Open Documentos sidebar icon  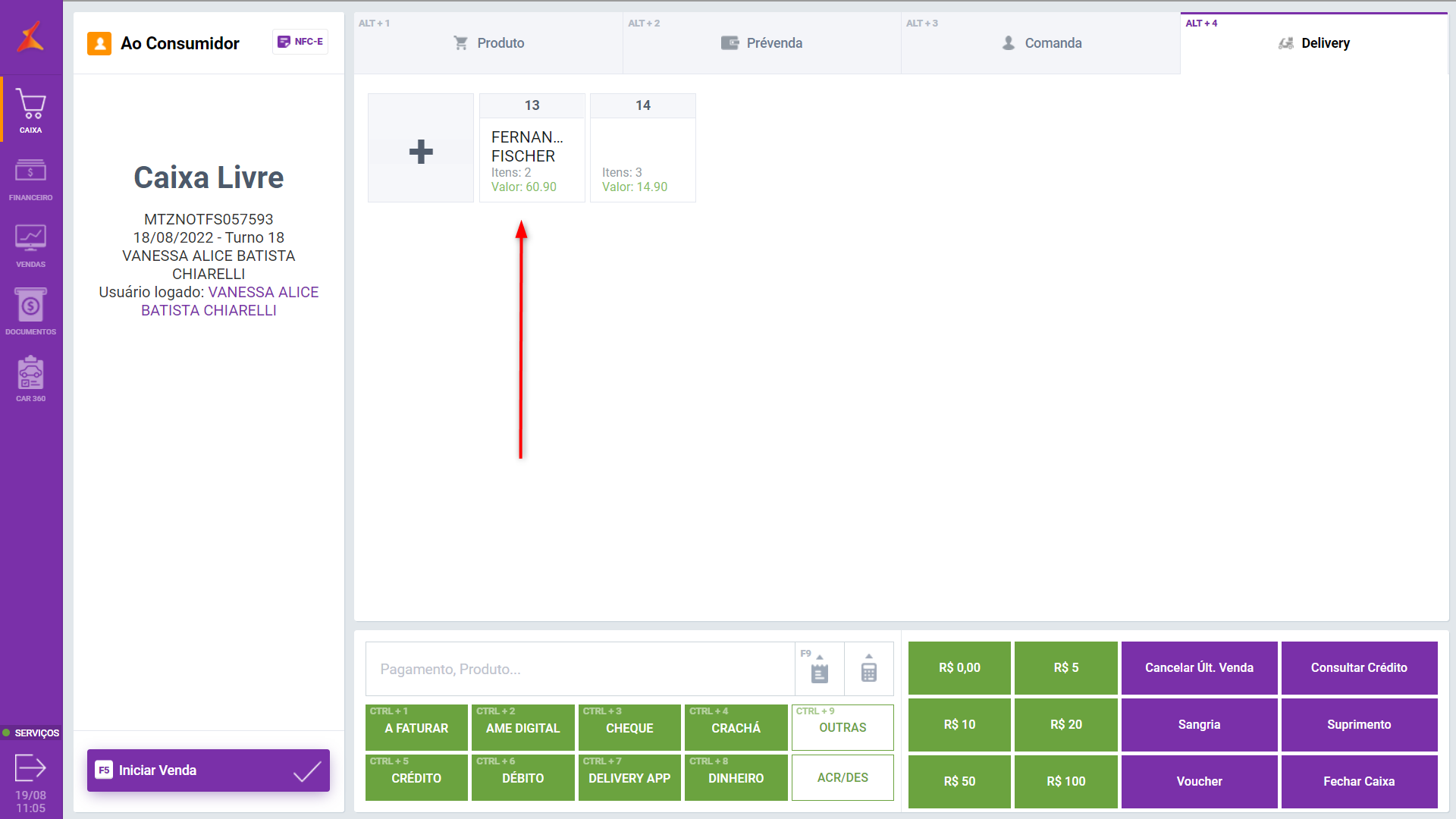tap(30, 312)
